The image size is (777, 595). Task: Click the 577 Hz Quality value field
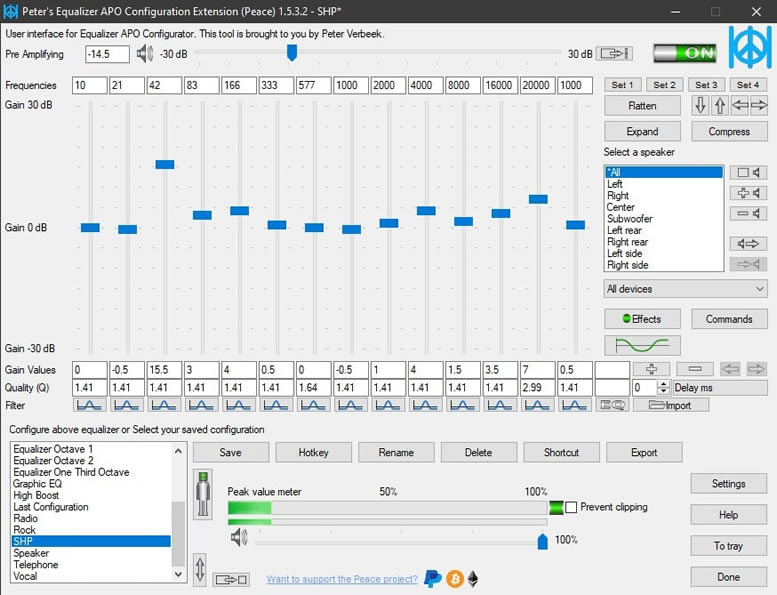click(x=314, y=387)
